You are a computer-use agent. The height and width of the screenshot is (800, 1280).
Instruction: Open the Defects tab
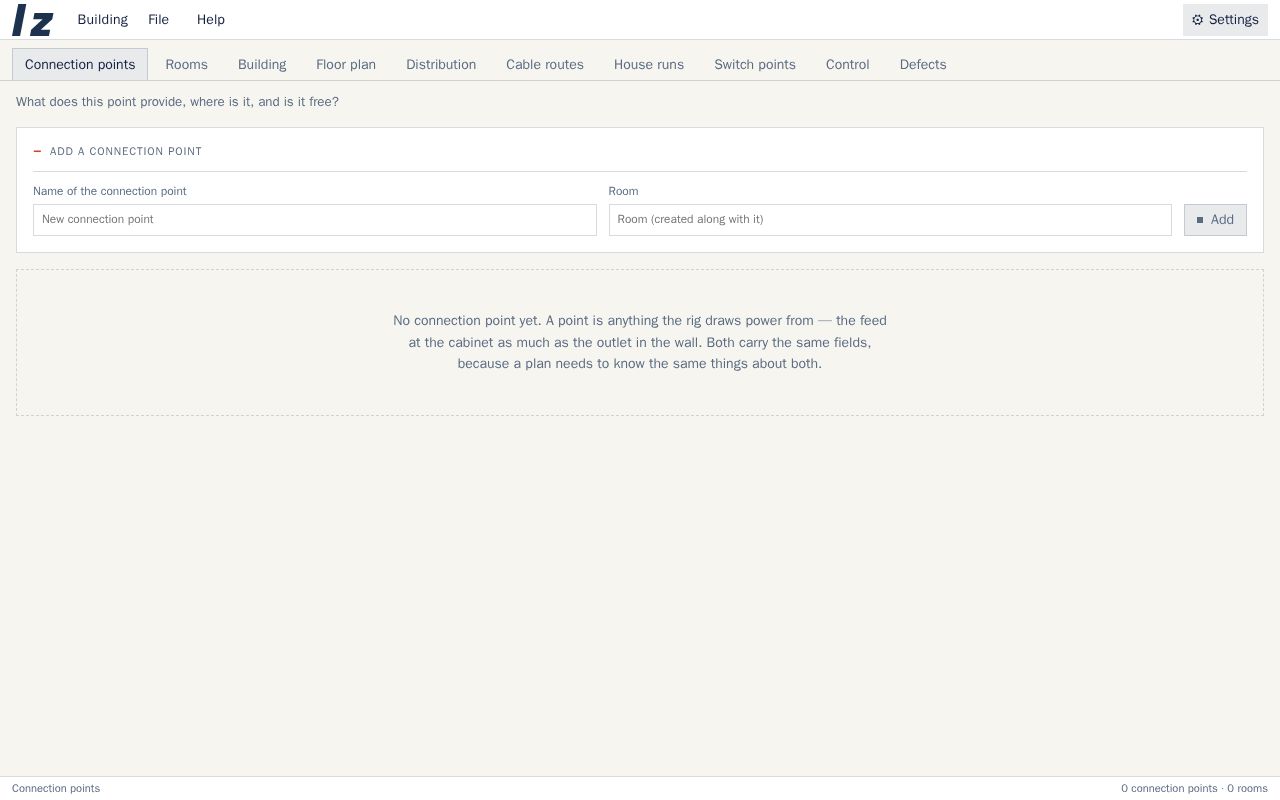923,64
